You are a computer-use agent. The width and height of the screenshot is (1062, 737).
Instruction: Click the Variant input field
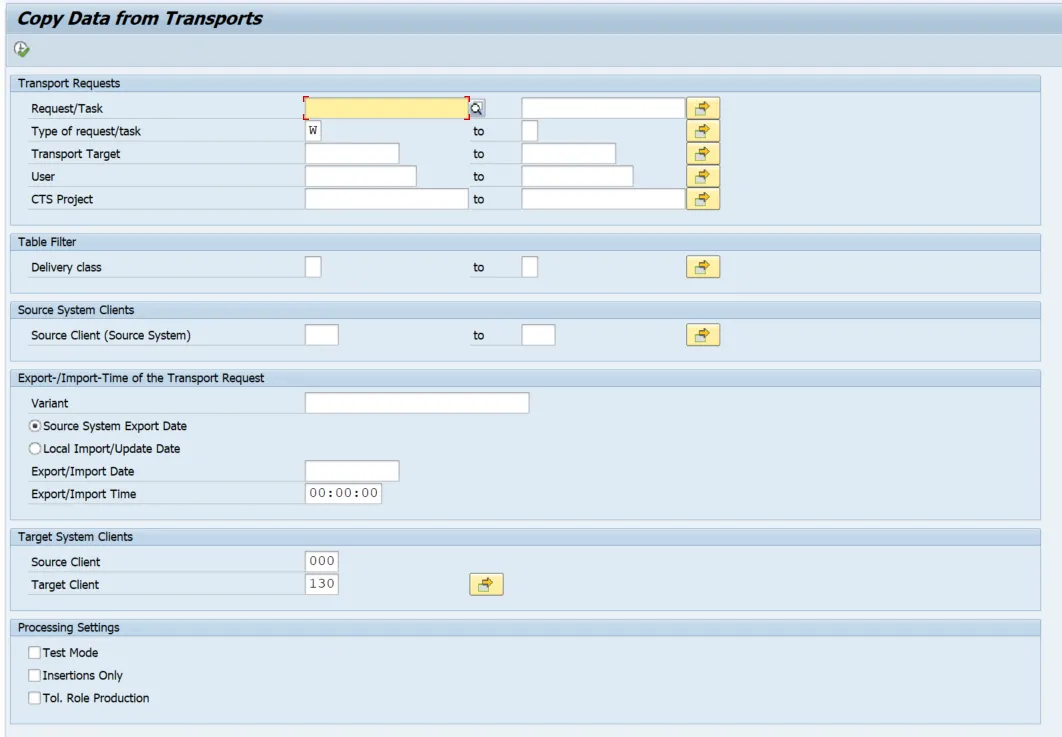point(416,403)
